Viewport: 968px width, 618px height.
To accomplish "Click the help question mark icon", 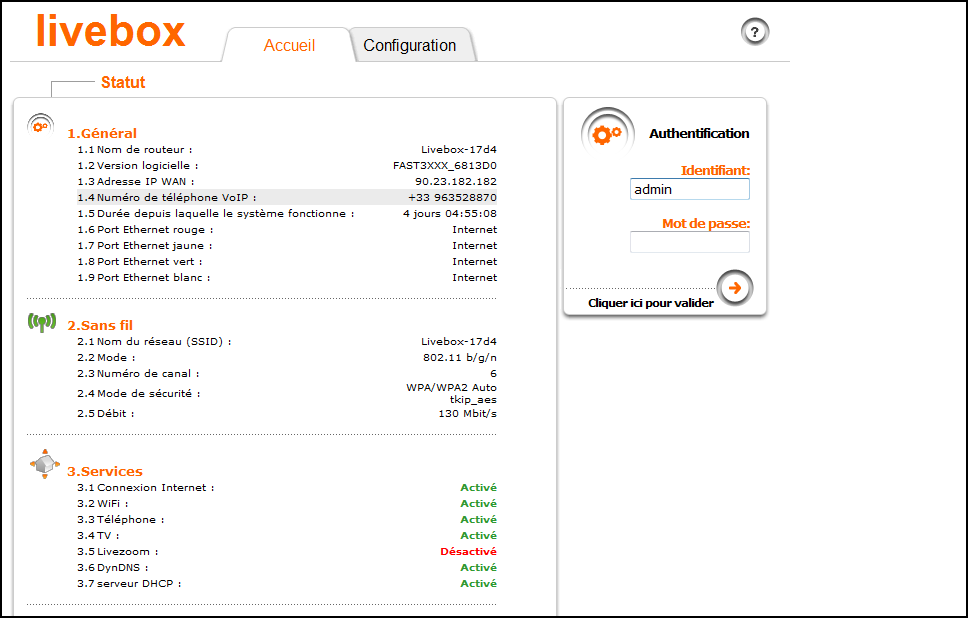I will click(x=755, y=32).
